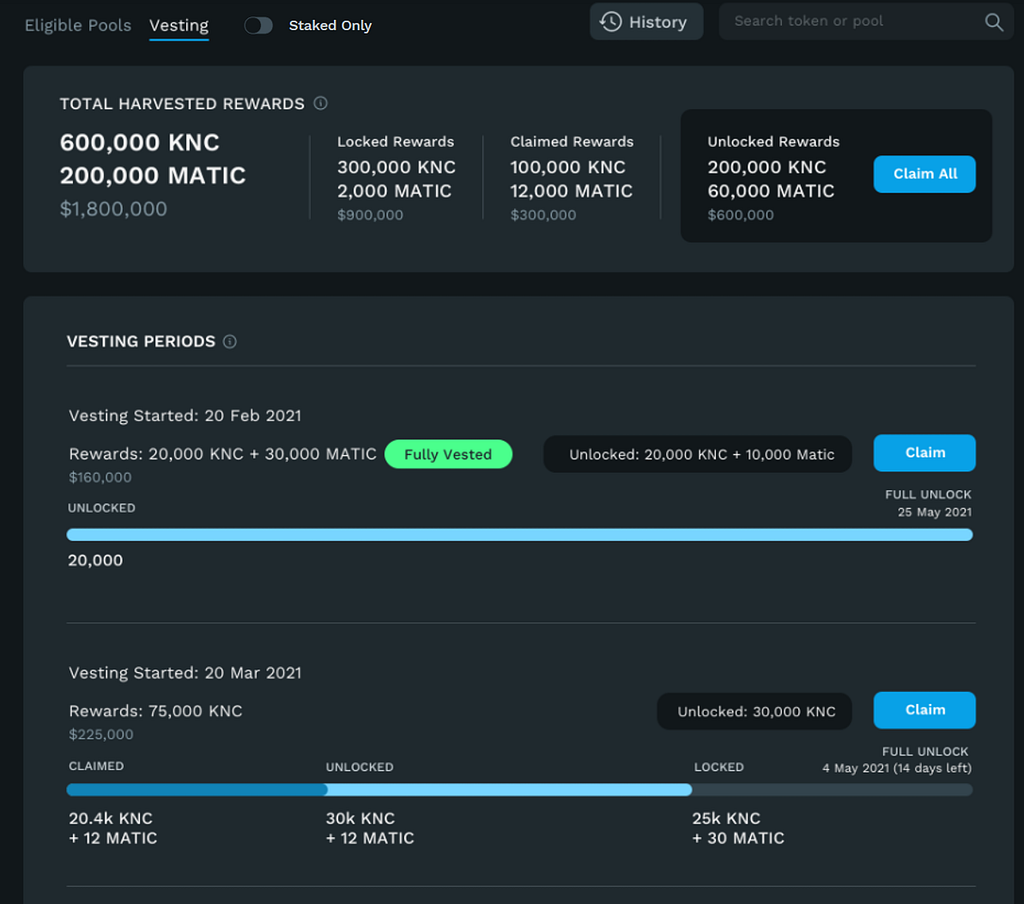This screenshot has width=1024, height=904.
Task: Click the claimed segment of March progress bar
Action: tap(196, 790)
